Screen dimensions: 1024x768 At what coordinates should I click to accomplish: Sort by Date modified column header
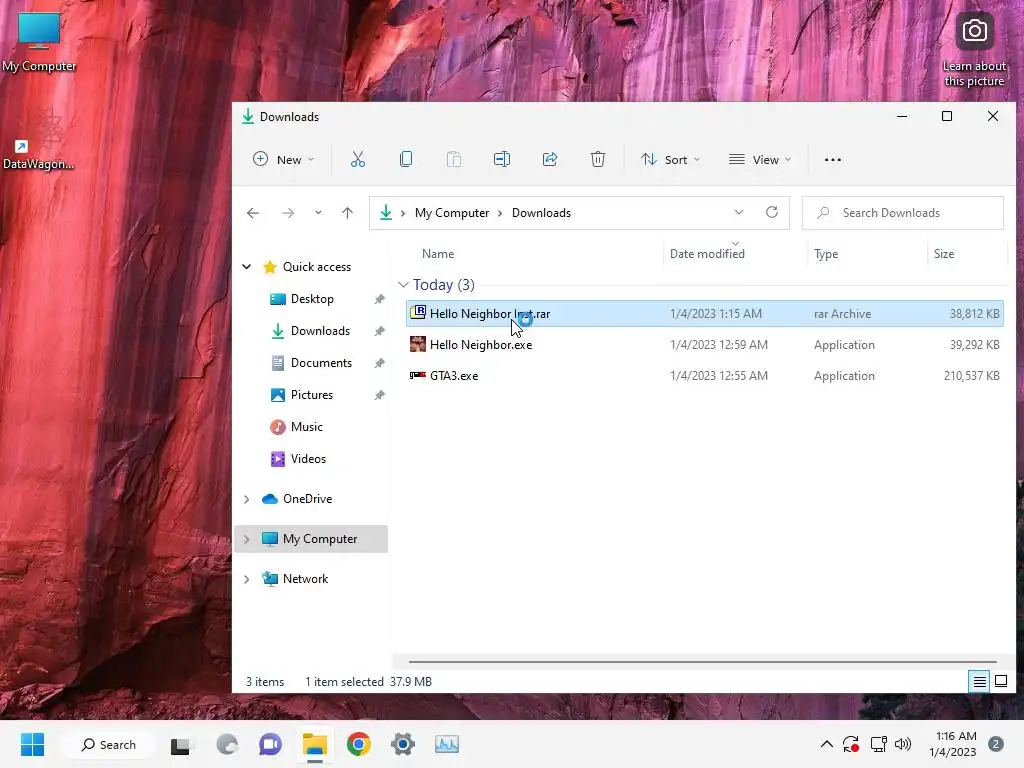pyautogui.click(x=707, y=254)
